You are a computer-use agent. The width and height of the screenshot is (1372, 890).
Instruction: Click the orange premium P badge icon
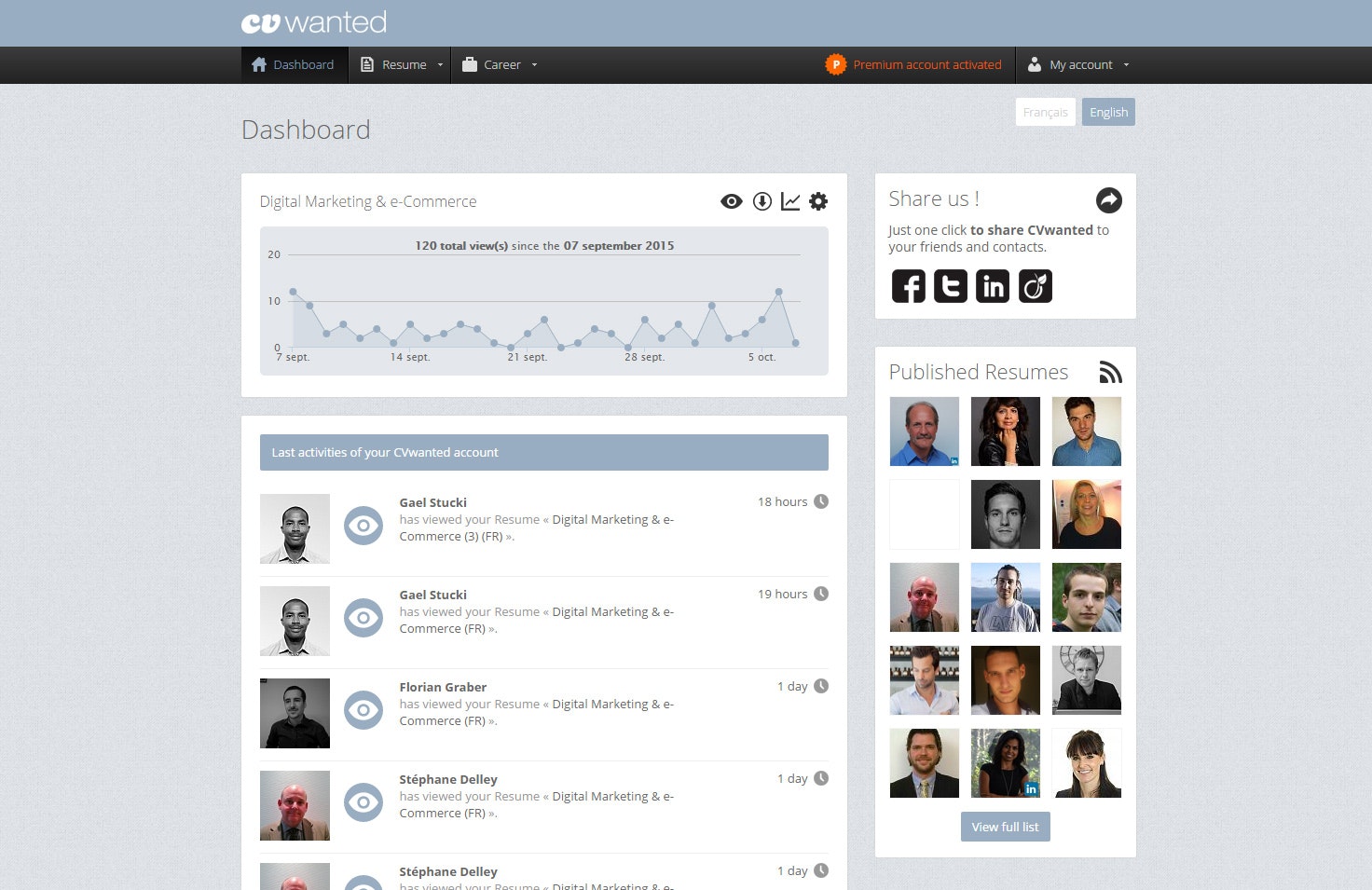(x=836, y=65)
